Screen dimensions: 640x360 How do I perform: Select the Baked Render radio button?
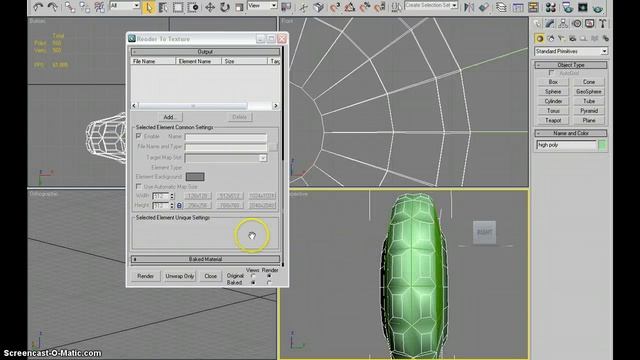(269, 282)
